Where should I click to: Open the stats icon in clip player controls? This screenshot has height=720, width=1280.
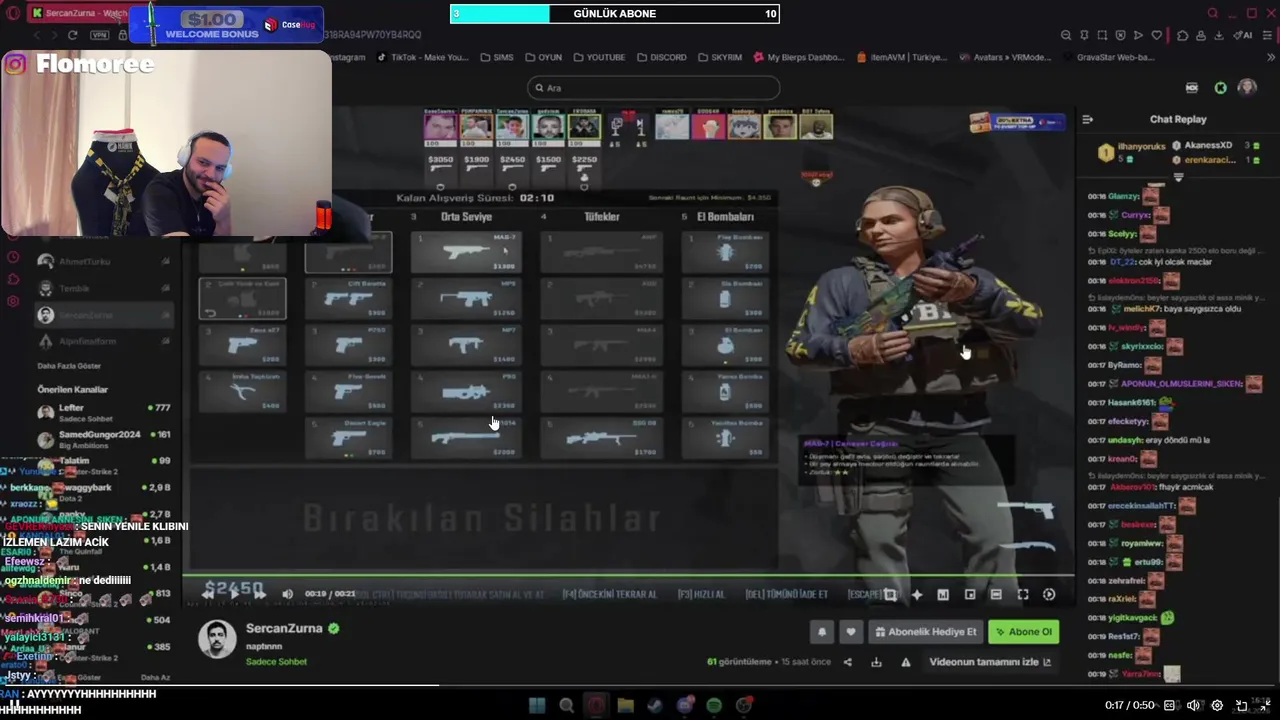coord(943,594)
